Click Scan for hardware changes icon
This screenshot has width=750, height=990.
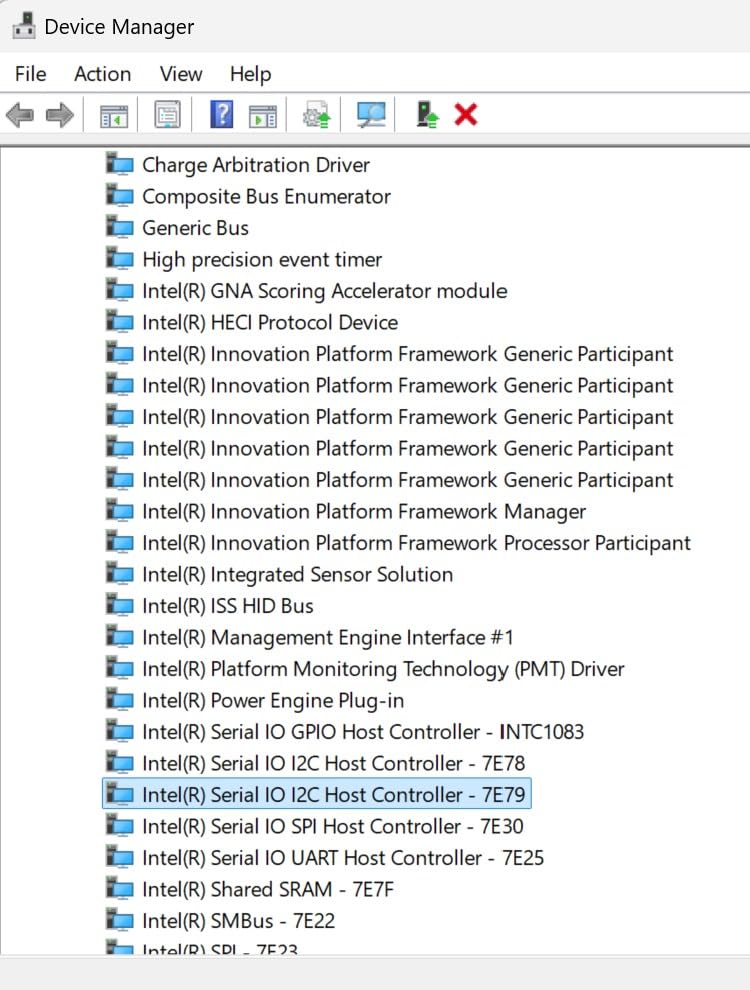click(x=371, y=115)
